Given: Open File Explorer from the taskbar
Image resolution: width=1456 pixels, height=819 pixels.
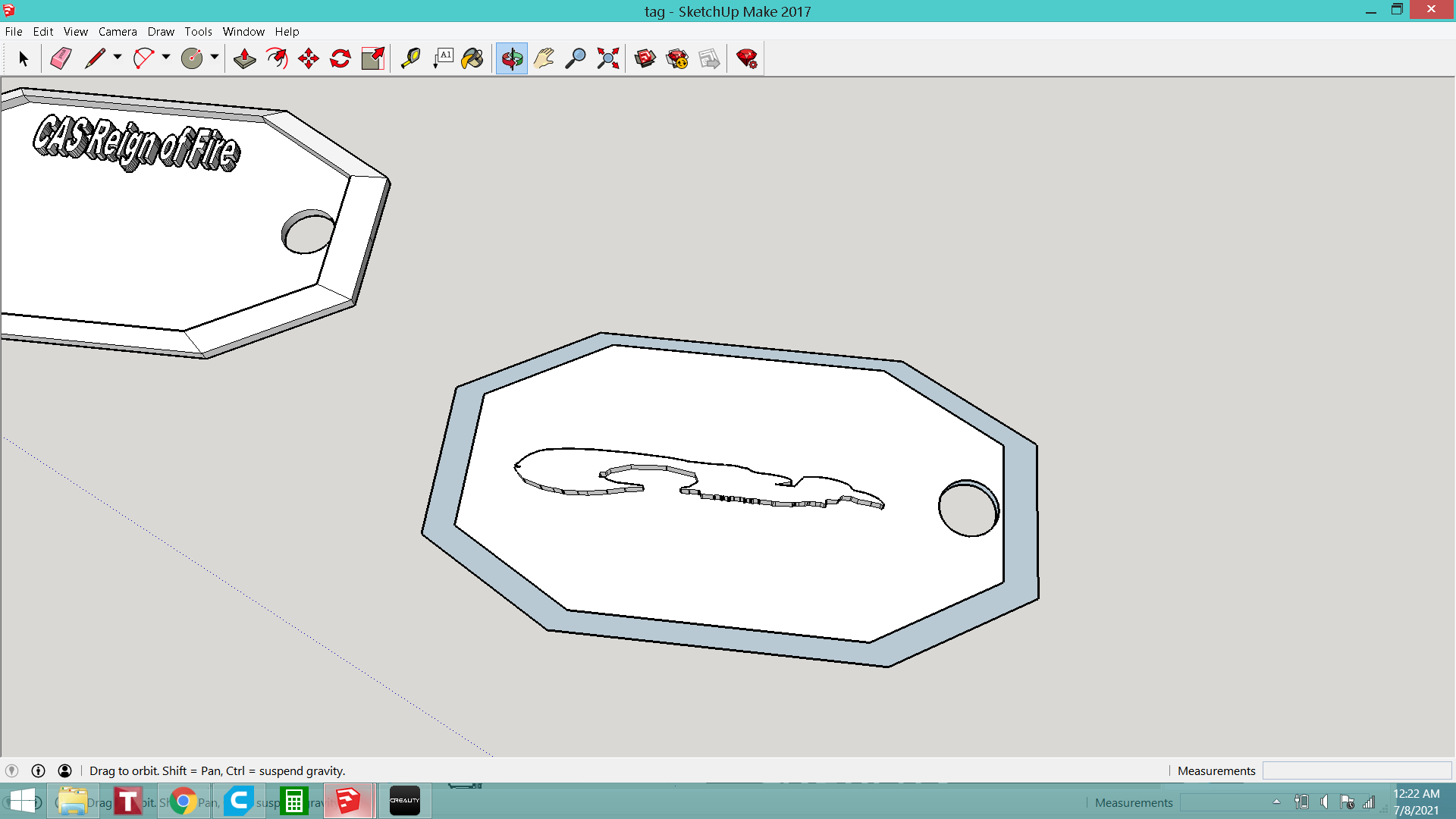Looking at the screenshot, I should 72,802.
